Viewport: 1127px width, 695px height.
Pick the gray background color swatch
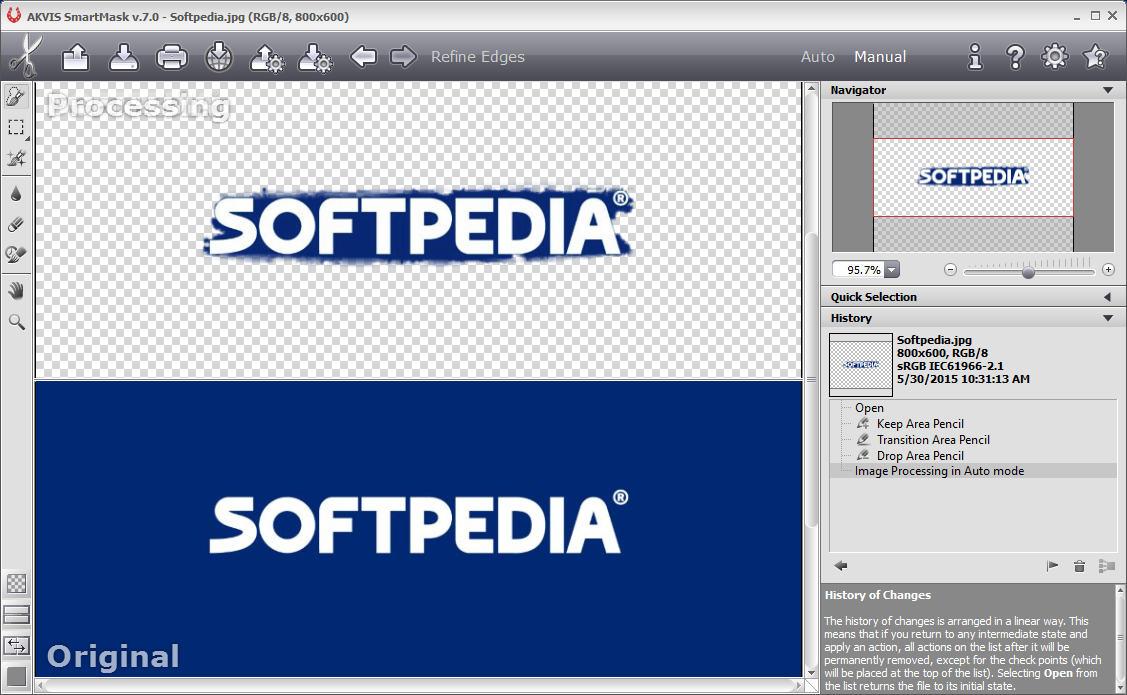click(17, 676)
